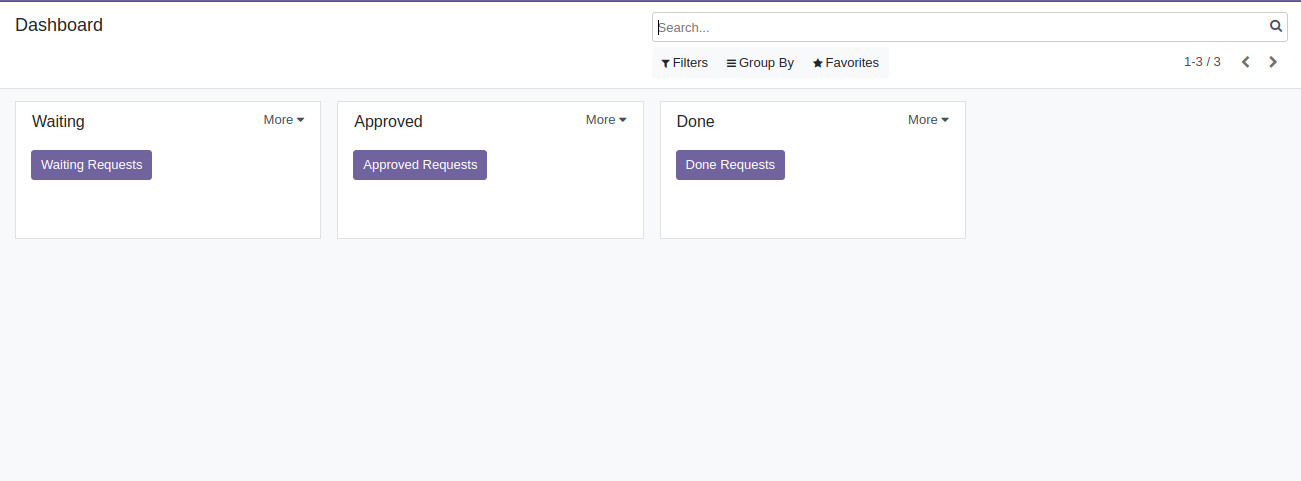
Task: Expand More in the Done card
Action: 928,120
